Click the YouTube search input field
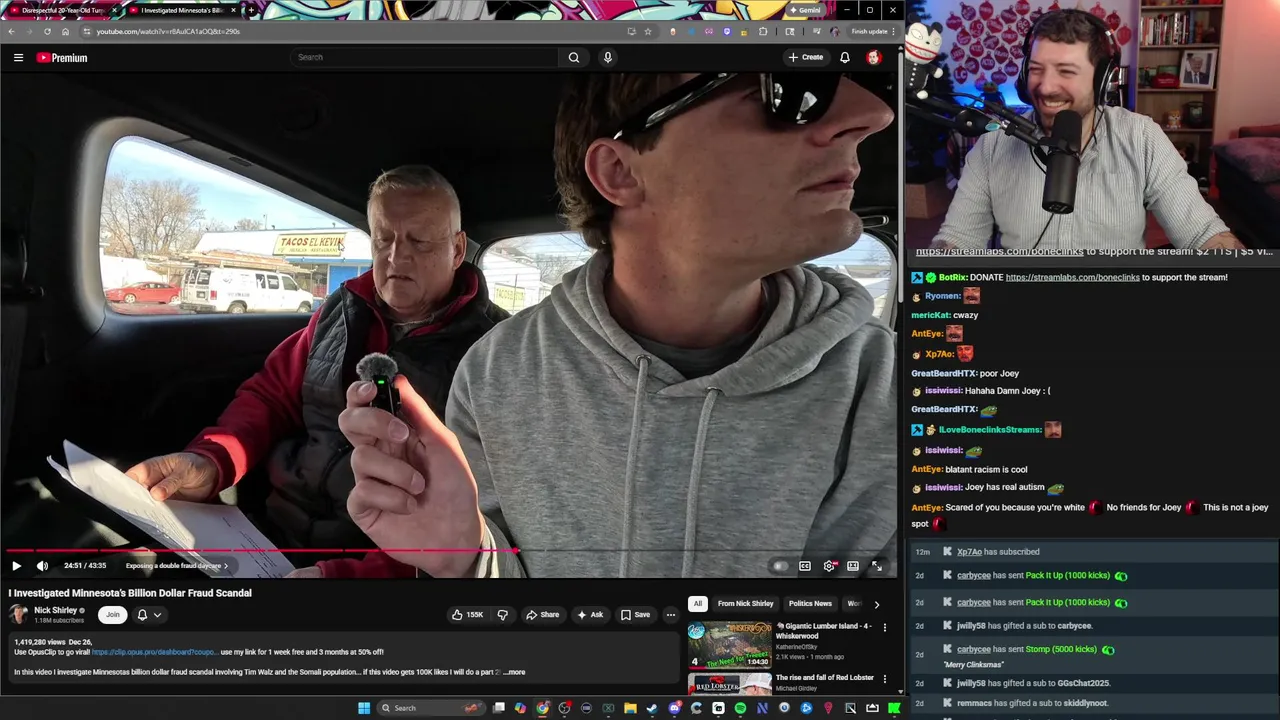The height and width of the screenshot is (720, 1280). point(425,57)
